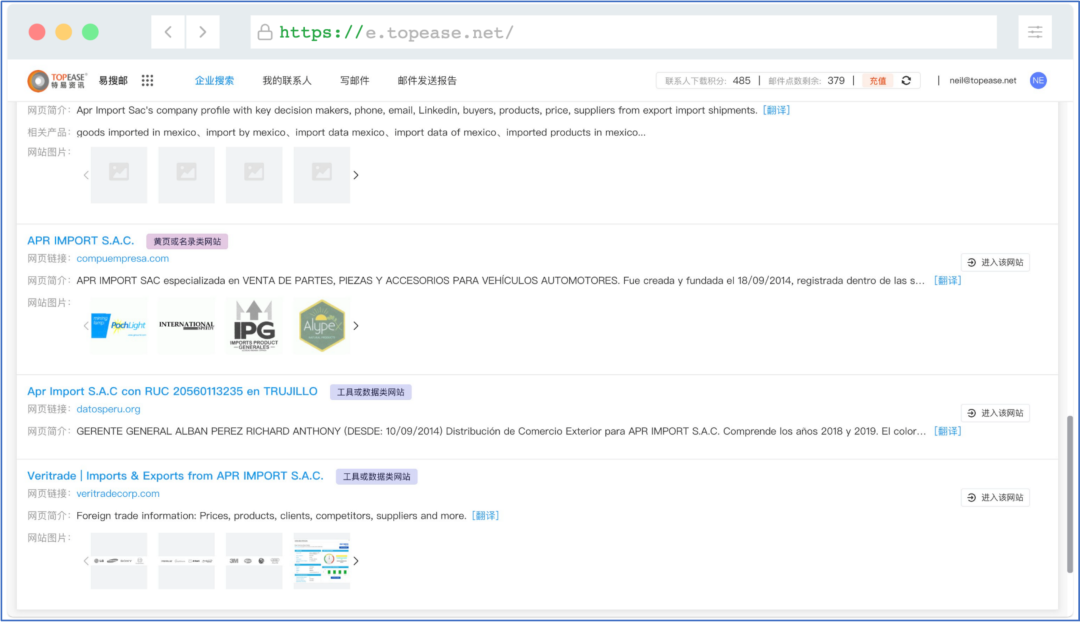This screenshot has height=623, width=1080.
Task: Open the Veritrade Imports & Exports title
Action: (175, 476)
